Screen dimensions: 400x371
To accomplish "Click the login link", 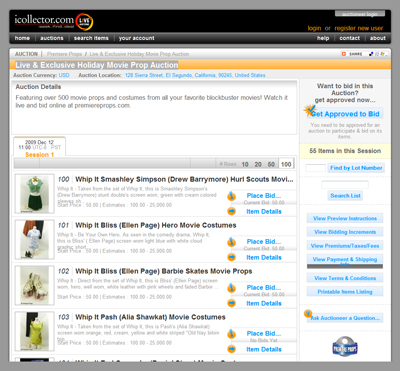I will 314,28.
